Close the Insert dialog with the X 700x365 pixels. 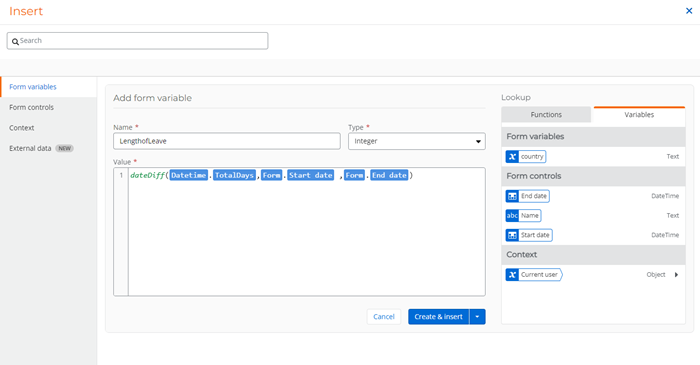[x=689, y=11]
